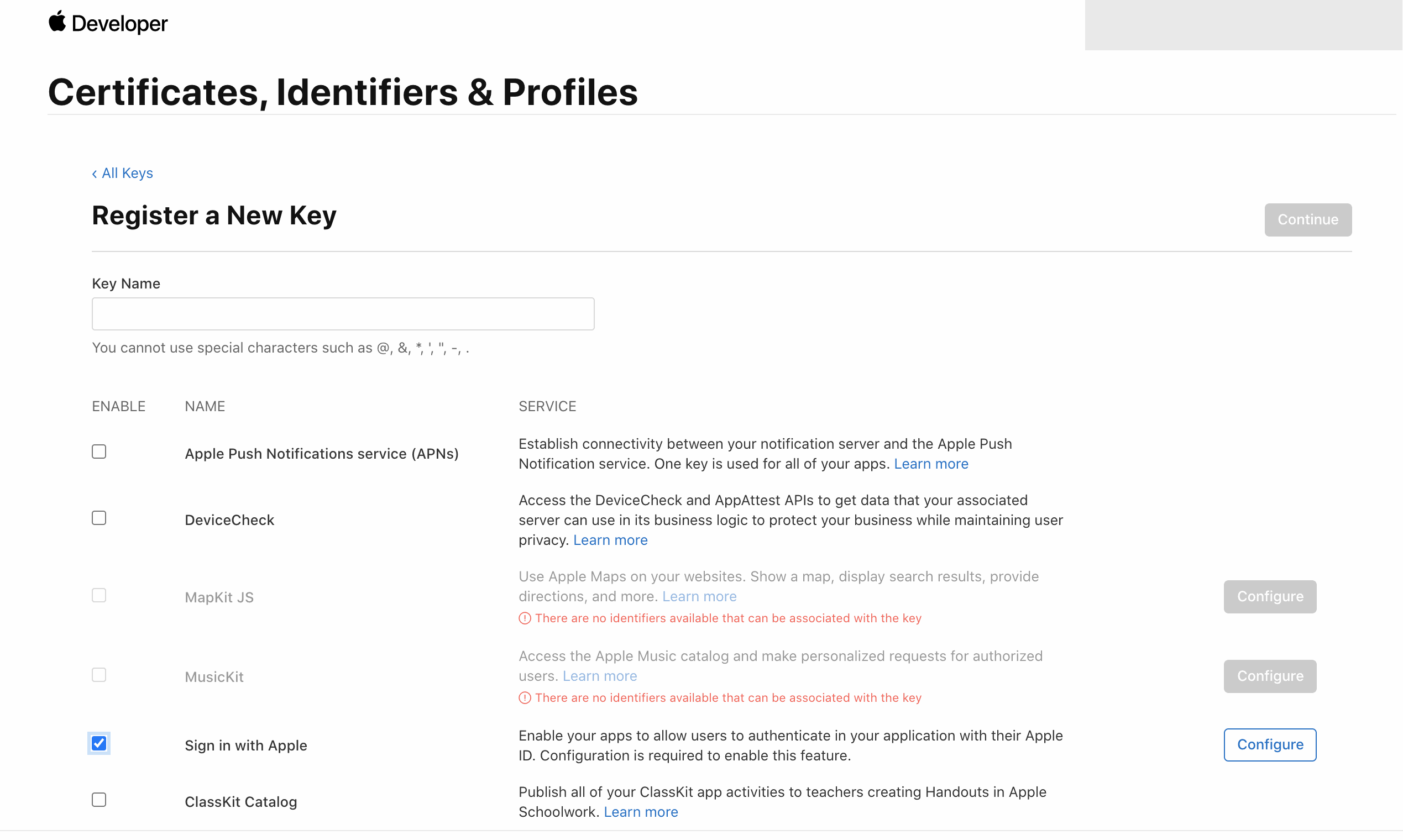The height and width of the screenshot is (840, 1403).
Task: Click the MusicKit warning icon
Action: click(525, 698)
